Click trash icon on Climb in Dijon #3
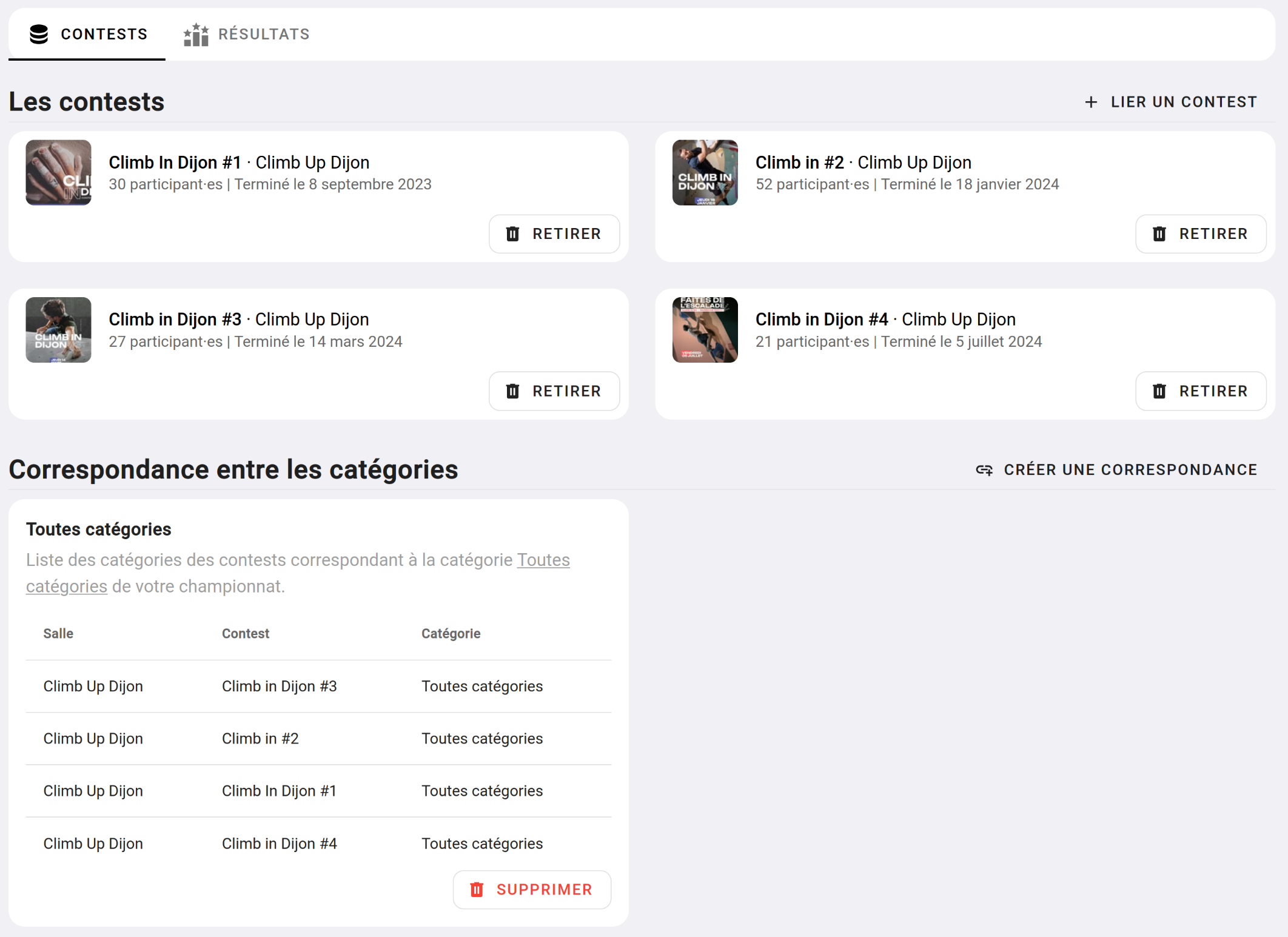Viewport: 1288px width, 937px height. [512, 391]
